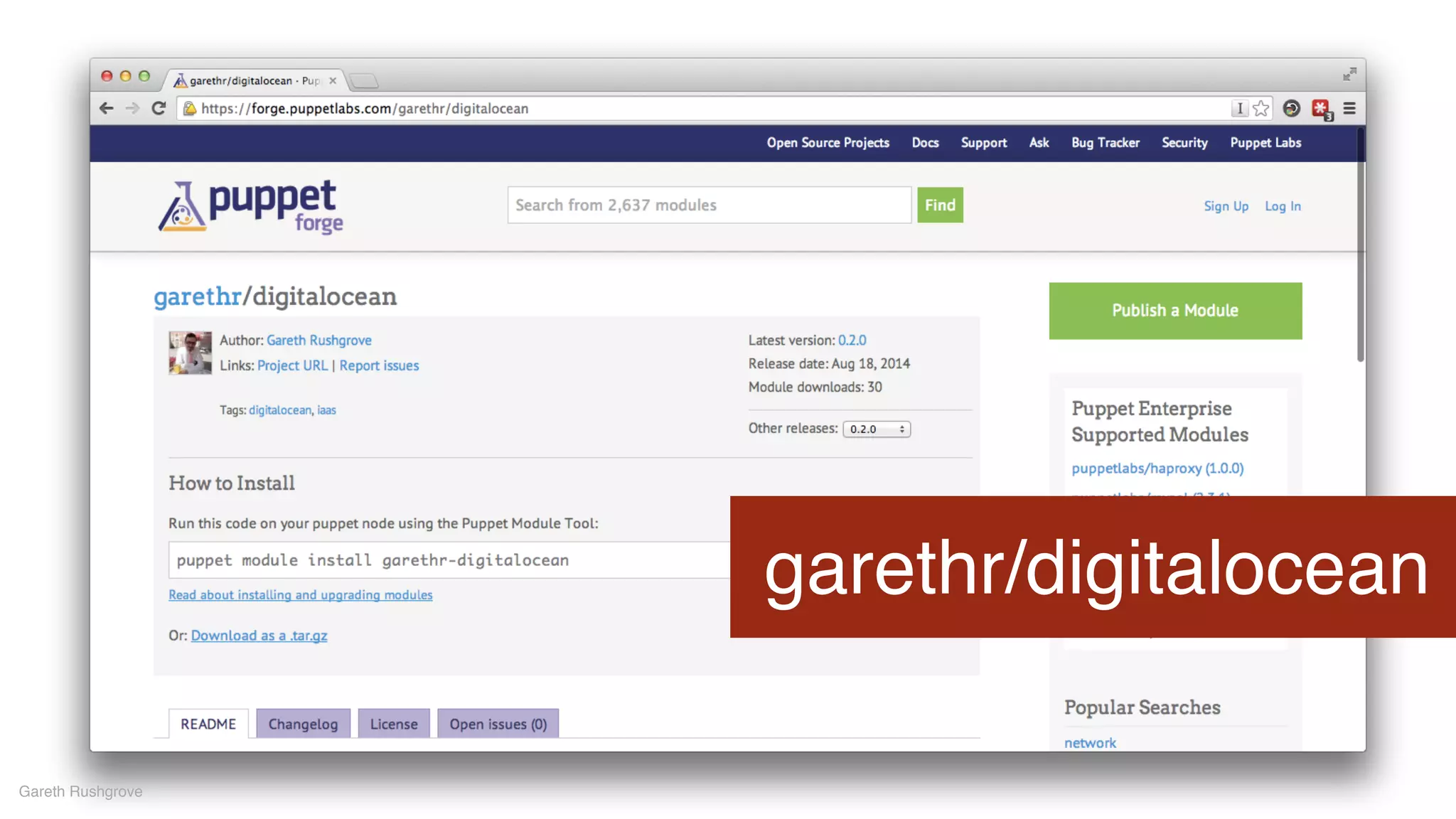This screenshot has width=1456, height=819.
Task: Click the author avatar thumbnail
Action: (190, 353)
